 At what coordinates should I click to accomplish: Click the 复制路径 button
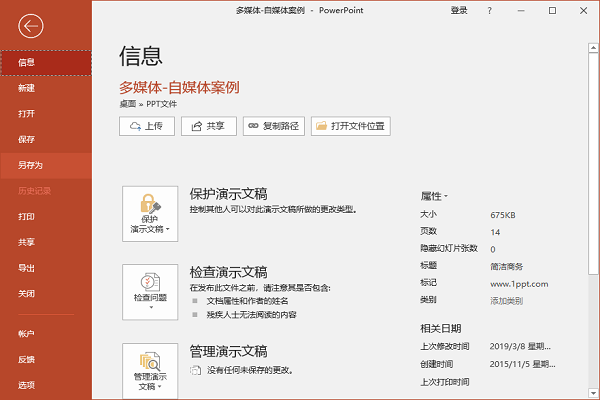click(x=274, y=126)
